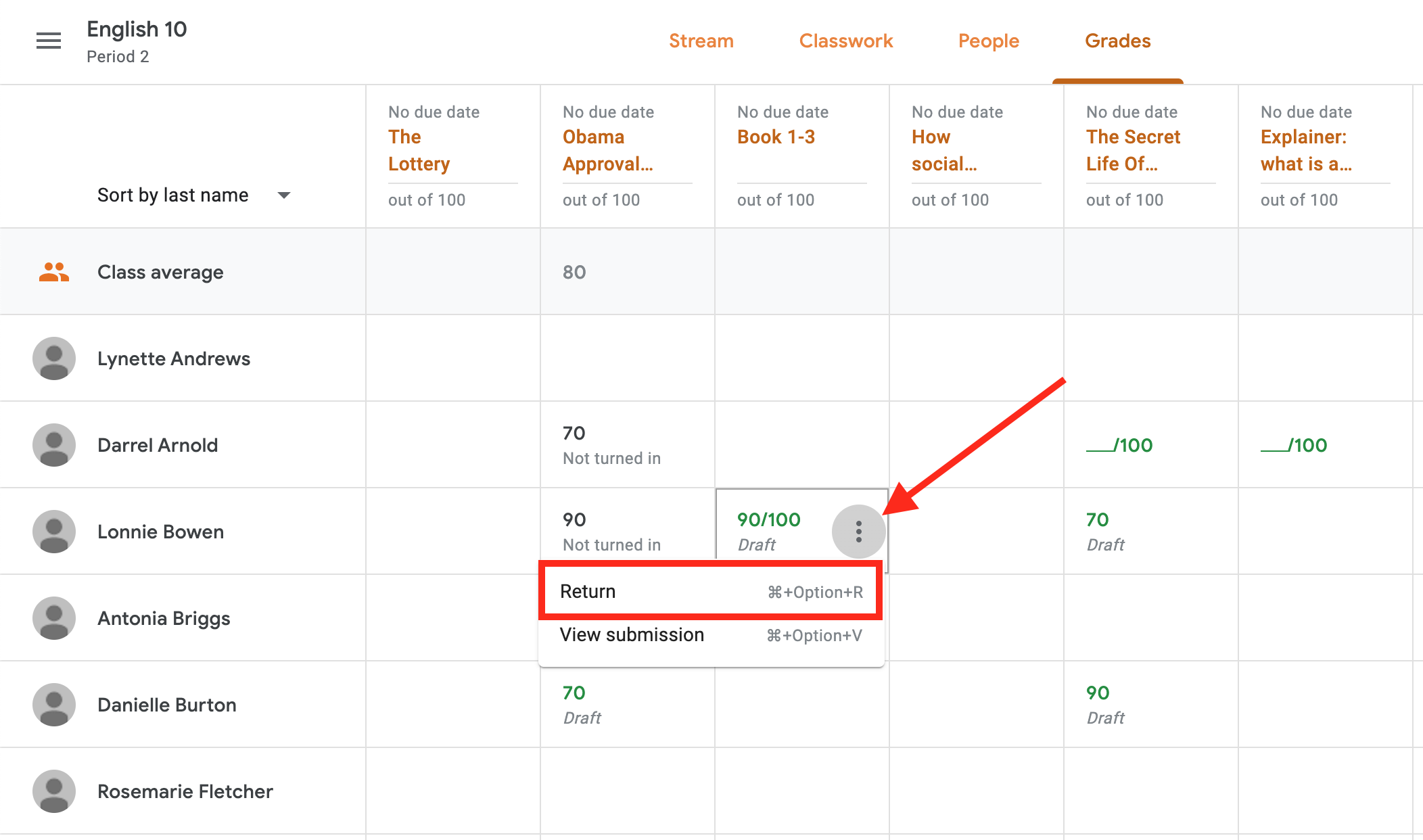The image size is (1423, 840).
Task: Open Antonia Briggs' student page
Action: [164, 619]
